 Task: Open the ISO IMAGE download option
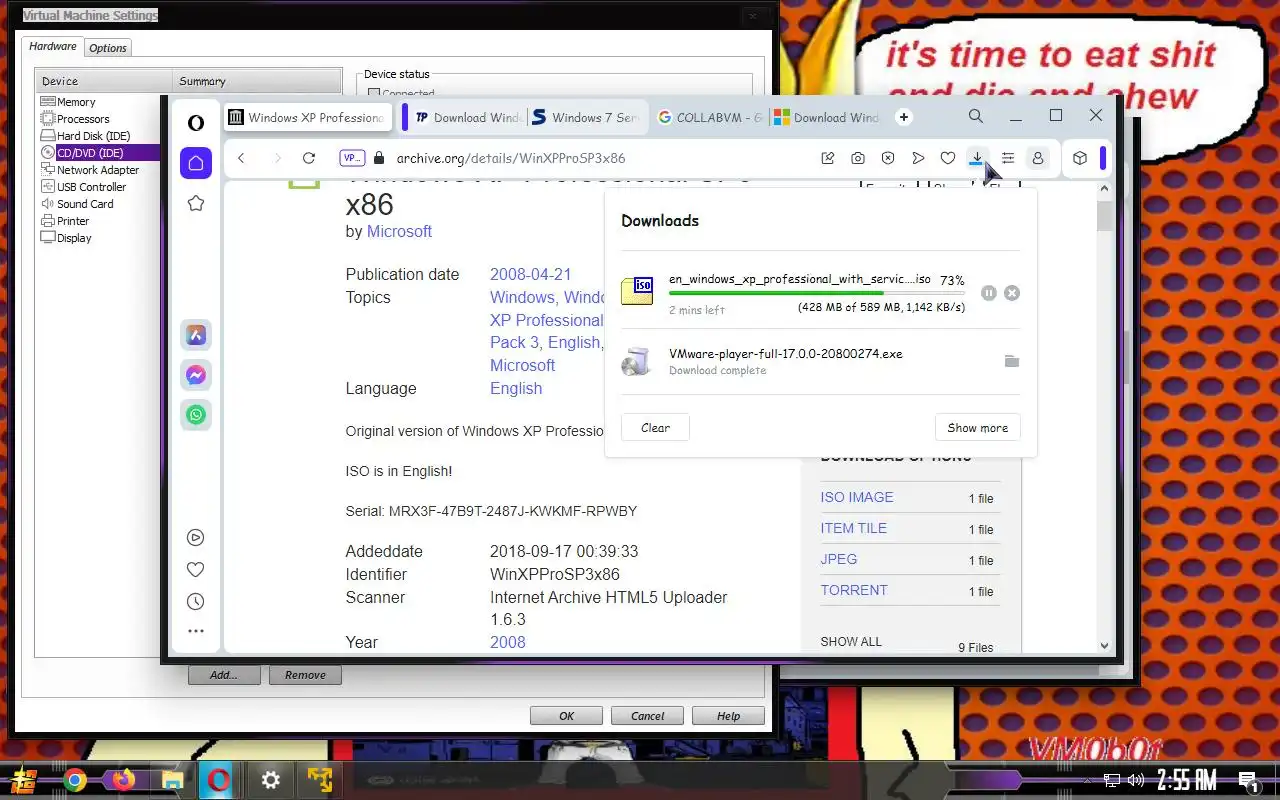[x=857, y=497]
